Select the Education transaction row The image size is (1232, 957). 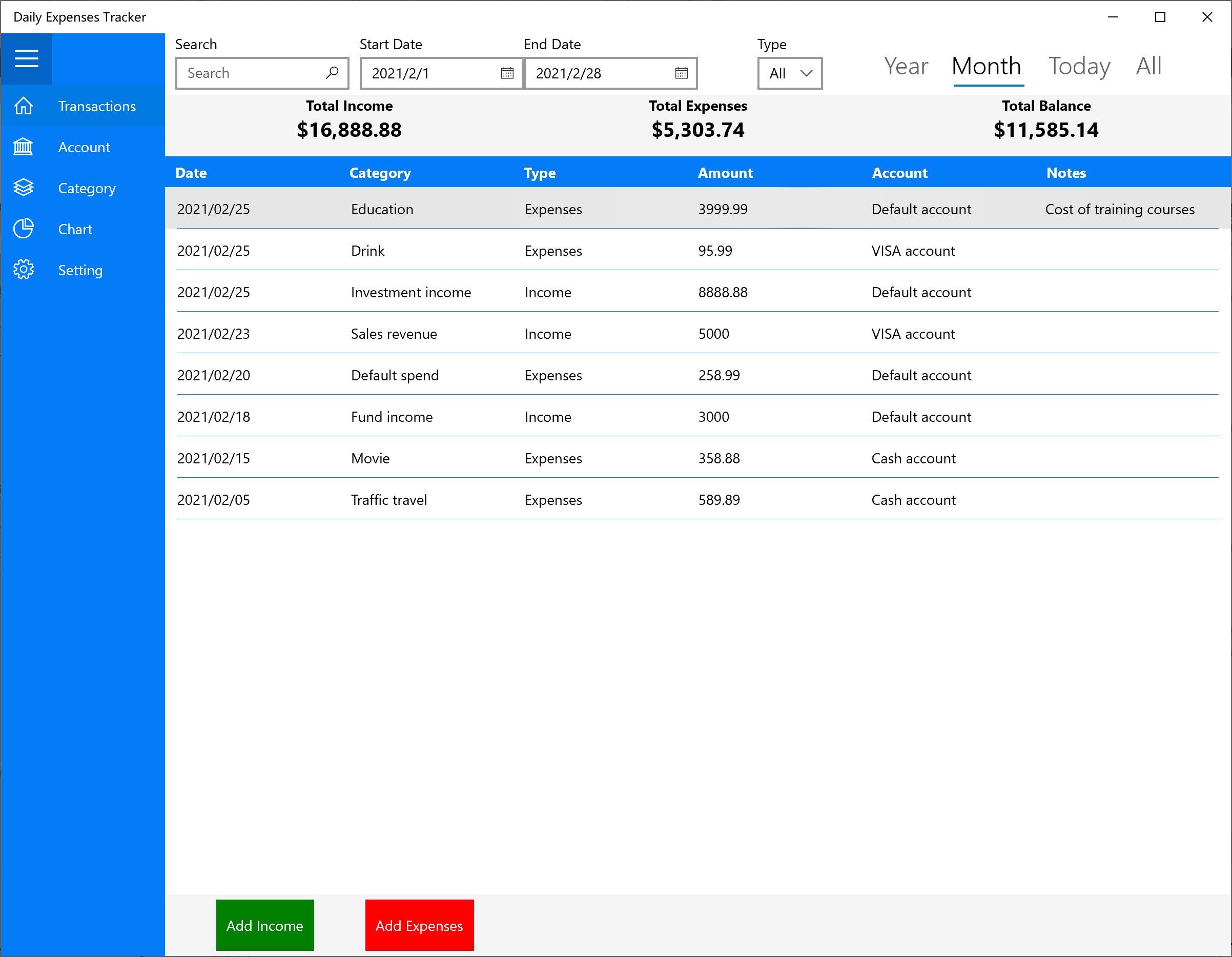[x=698, y=209]
